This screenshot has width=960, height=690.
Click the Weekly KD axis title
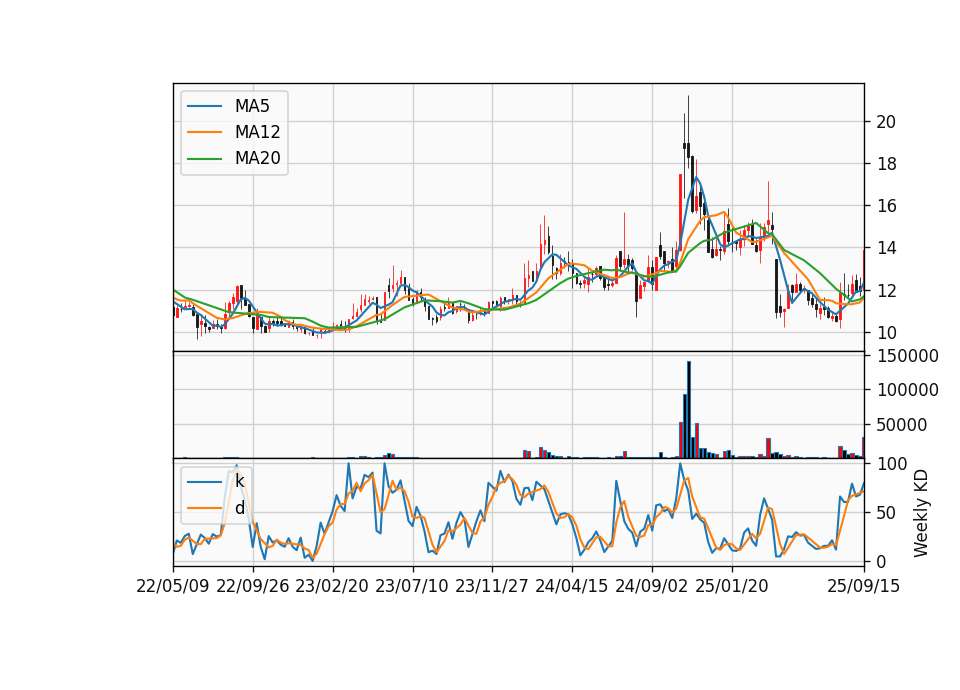[921, 513]
